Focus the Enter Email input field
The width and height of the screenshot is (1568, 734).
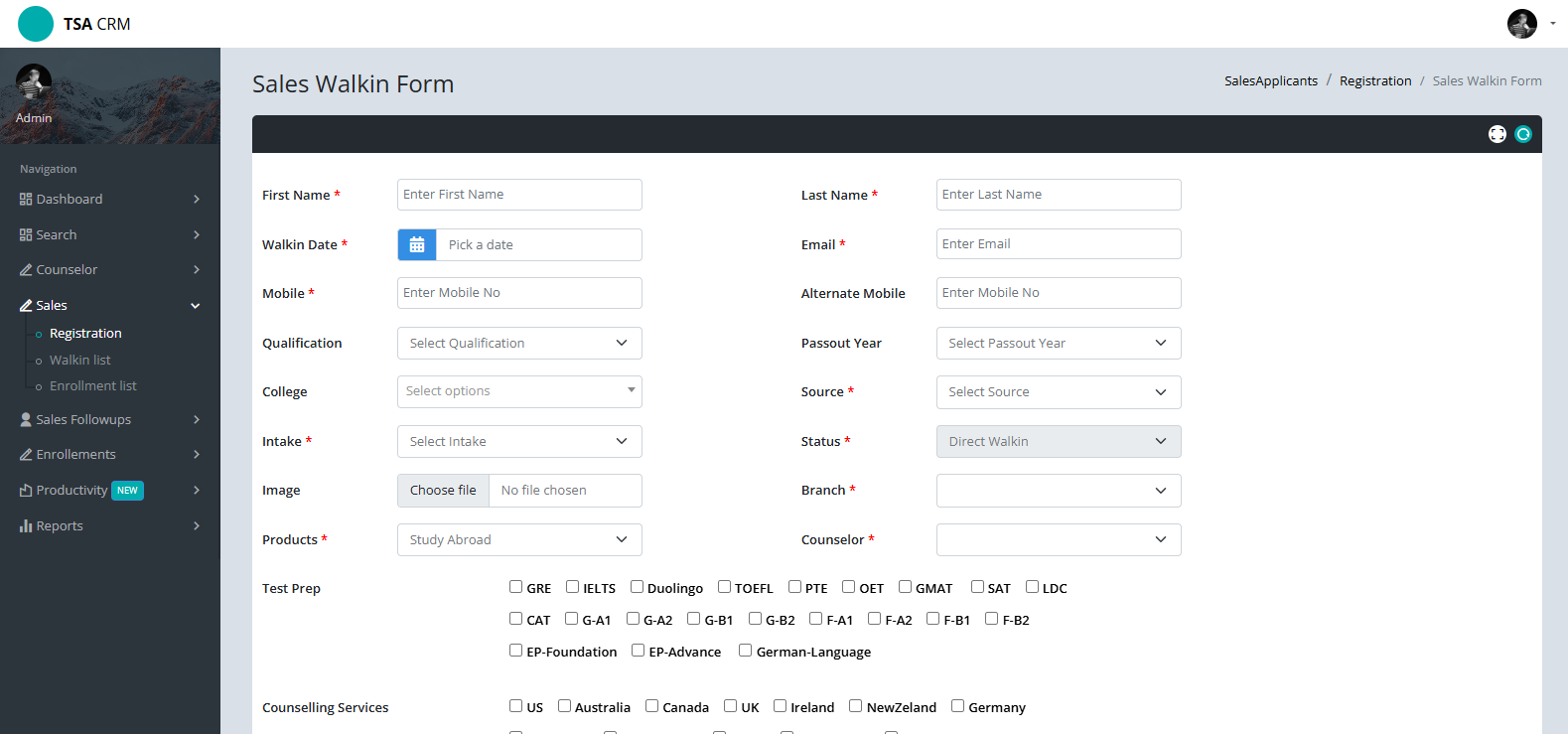tap(1058, 244)
